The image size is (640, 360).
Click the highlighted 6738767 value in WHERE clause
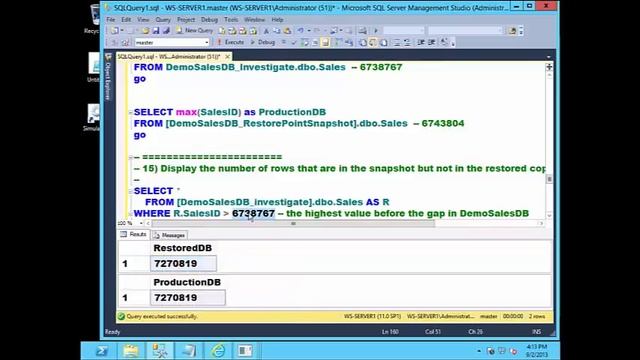pyautogui.click(x=253, y=213)
